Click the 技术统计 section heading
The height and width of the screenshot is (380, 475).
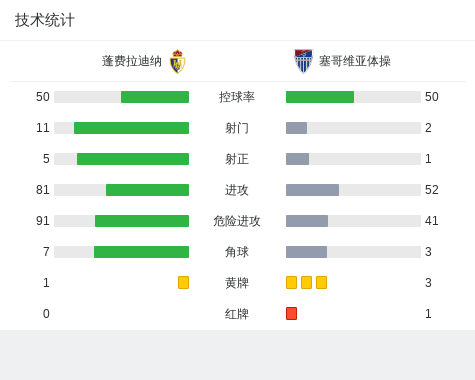pyautogui.click(x=45, y=20)
